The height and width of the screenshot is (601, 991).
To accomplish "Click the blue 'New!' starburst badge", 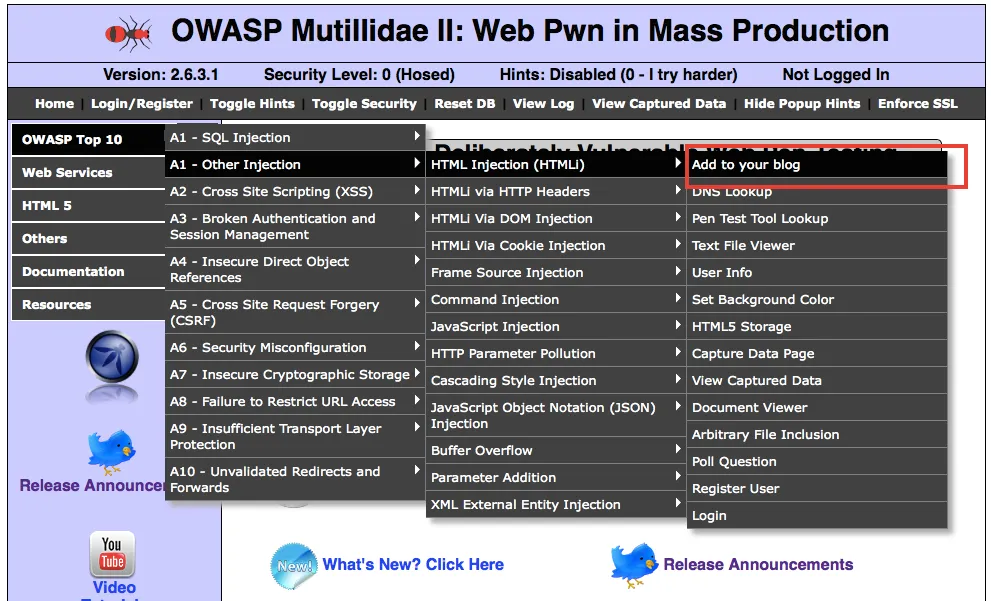I will (294, 565).
